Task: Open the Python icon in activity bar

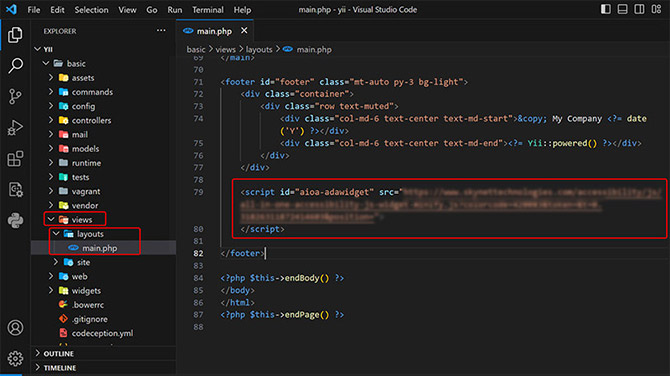Action: pyautogui.click(x=15, y=220)
